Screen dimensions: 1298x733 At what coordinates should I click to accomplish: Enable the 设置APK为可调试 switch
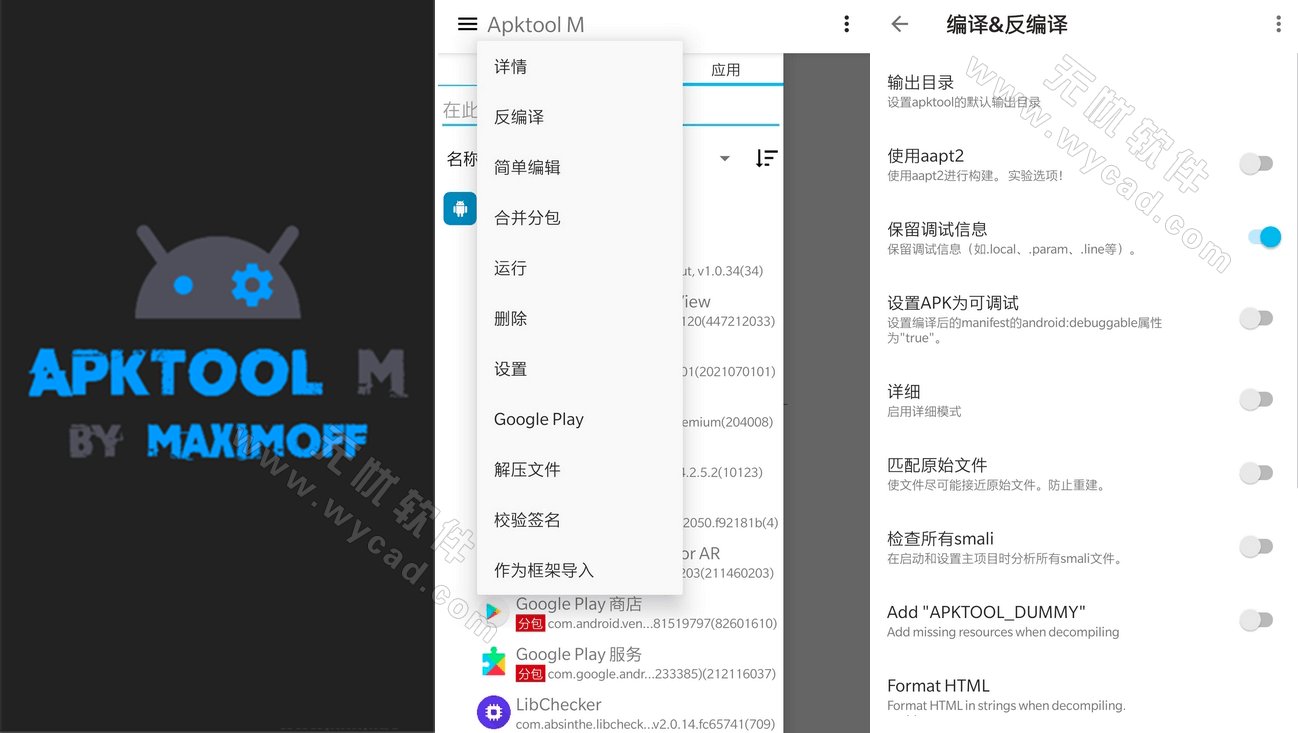[1256, 319]
